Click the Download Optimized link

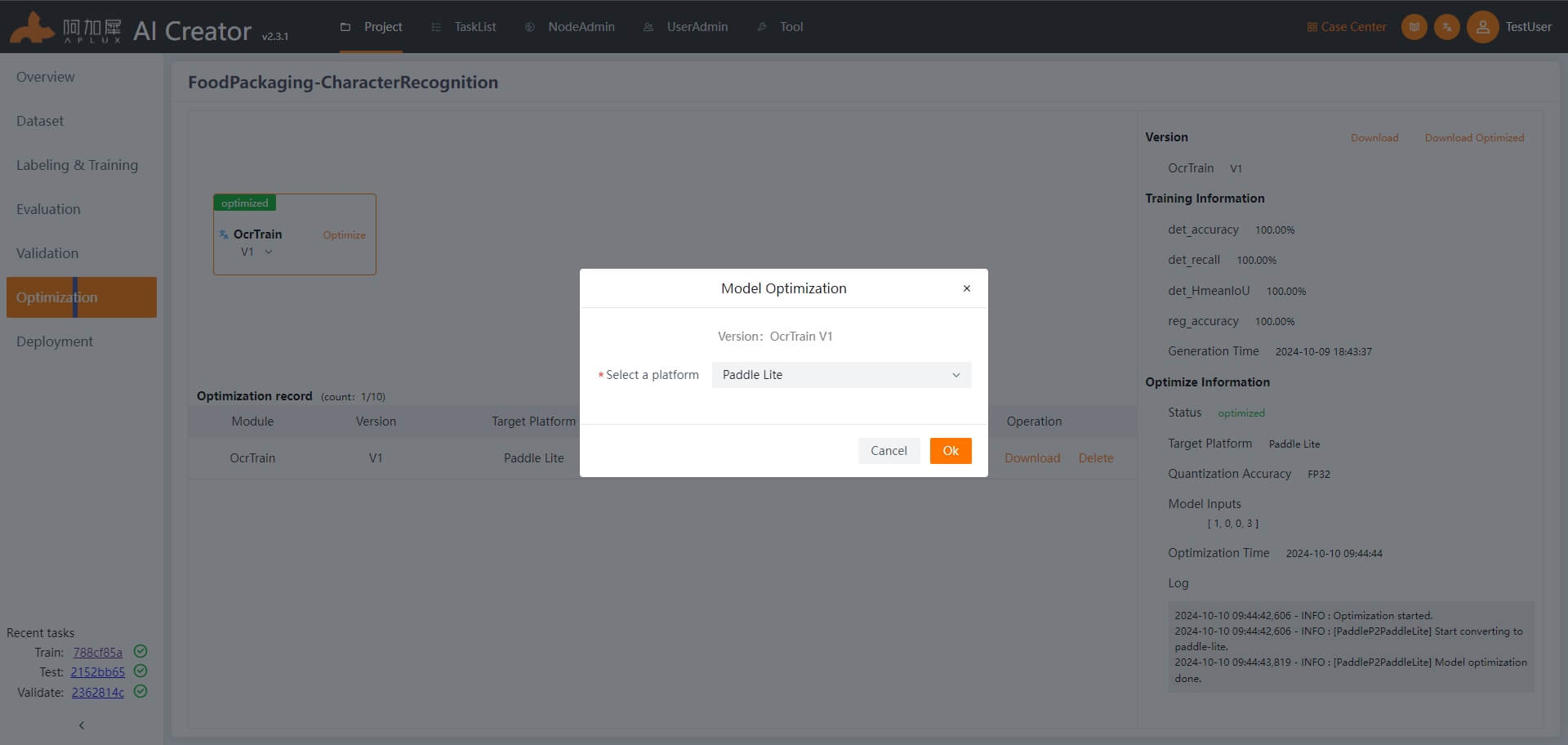click(1474, 138)
